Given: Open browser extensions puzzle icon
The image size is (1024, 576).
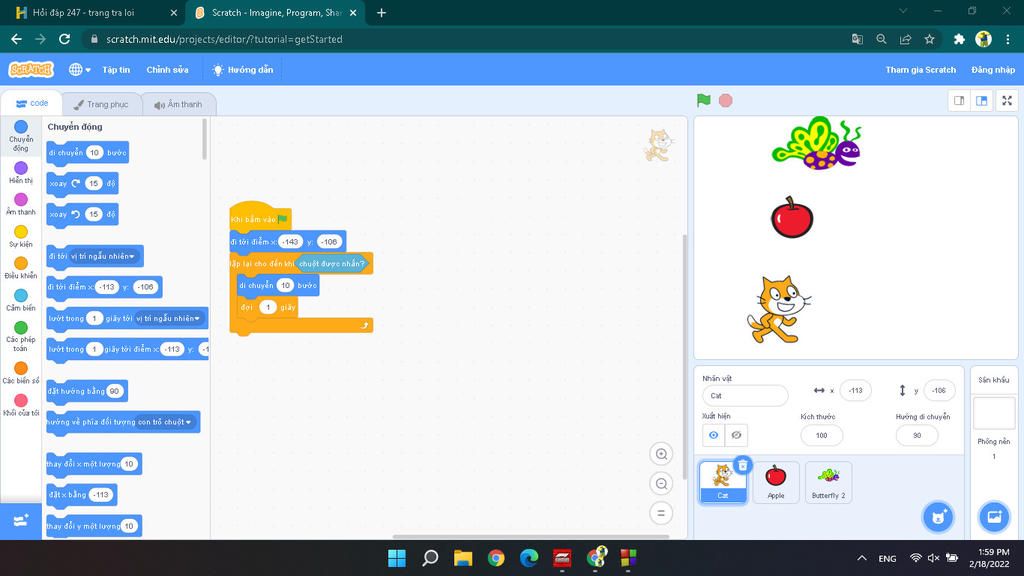Looking at the screenshot, I should coord(959,39).
